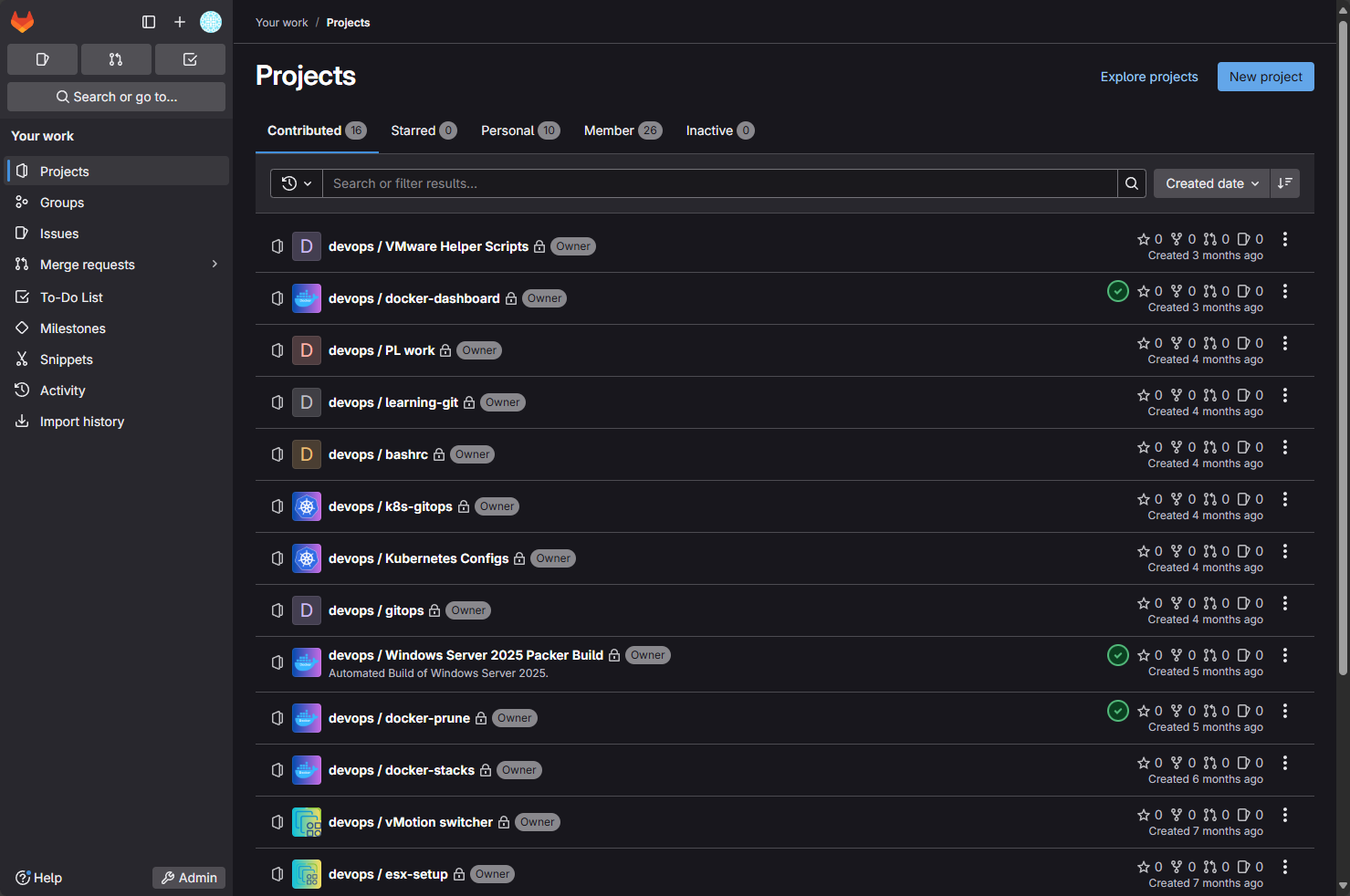Open assigned issues shortcut icon
The width and height of the screenshot is (1350, 896).
coord(42,59)
